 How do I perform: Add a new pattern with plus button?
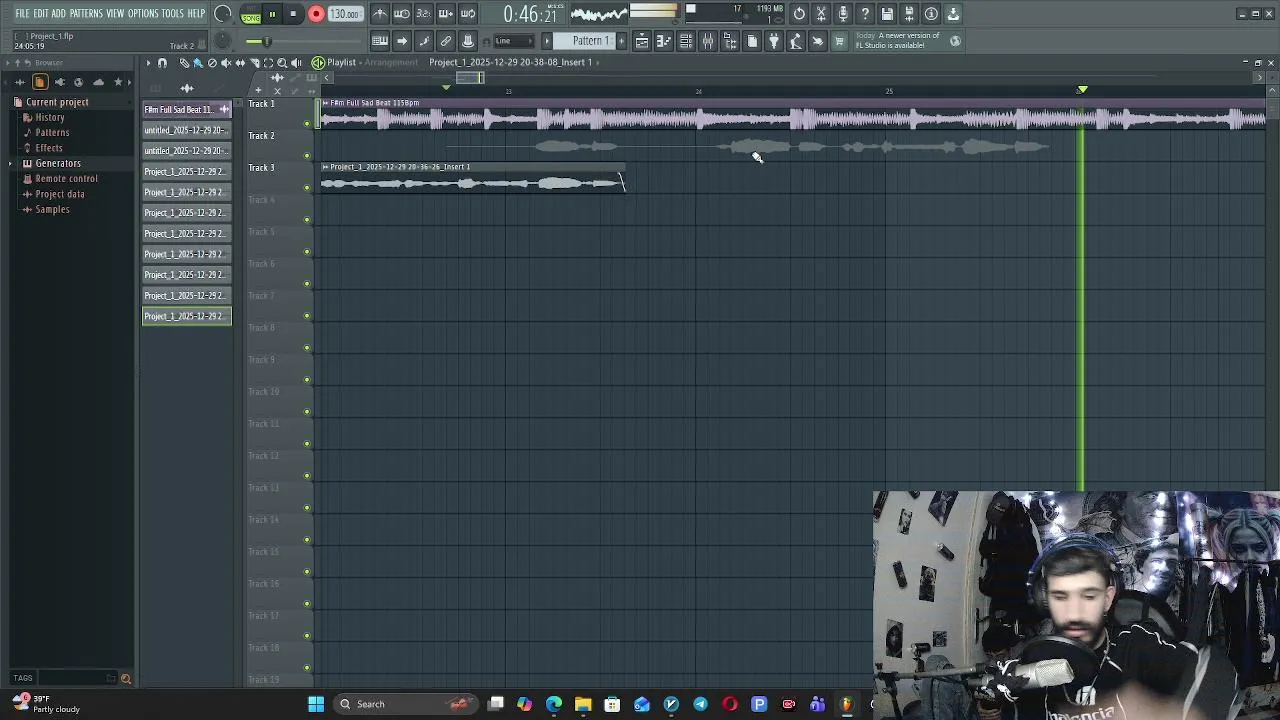[x=621, y=41]
